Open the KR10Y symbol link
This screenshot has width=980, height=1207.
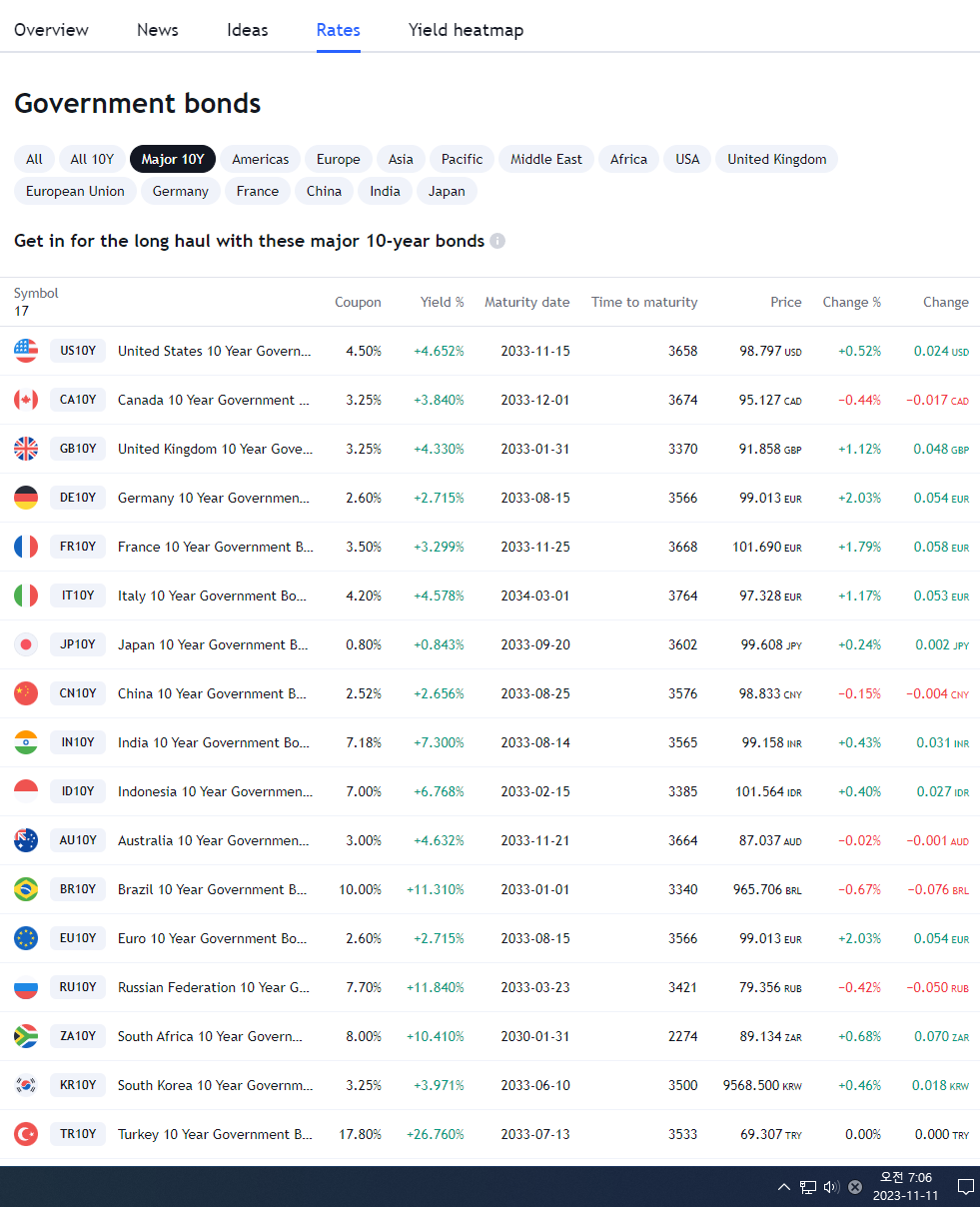pyautogui.click(x=78, y=1085)
